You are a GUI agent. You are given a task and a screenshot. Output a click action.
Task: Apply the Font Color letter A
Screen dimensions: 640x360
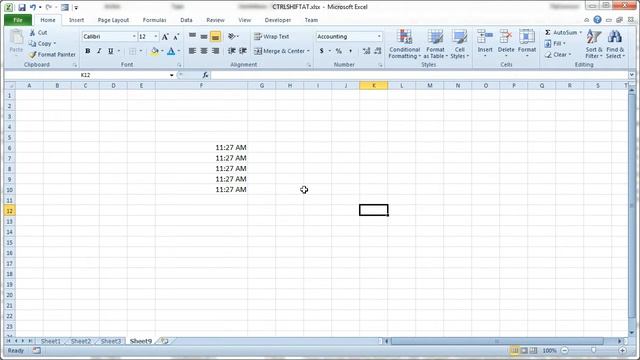tap(171, 51)
